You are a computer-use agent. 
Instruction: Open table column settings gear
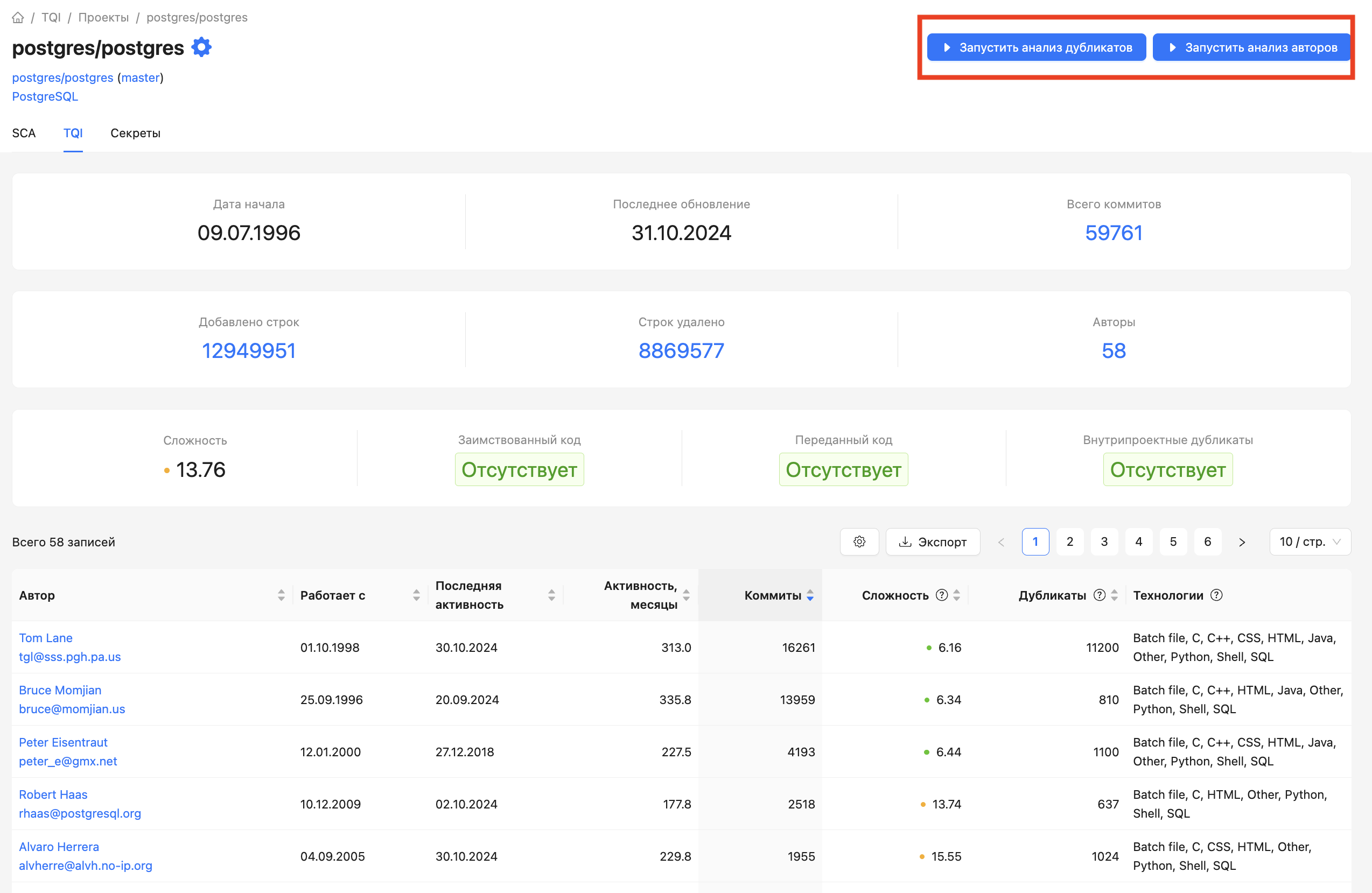tap(859, 542)
